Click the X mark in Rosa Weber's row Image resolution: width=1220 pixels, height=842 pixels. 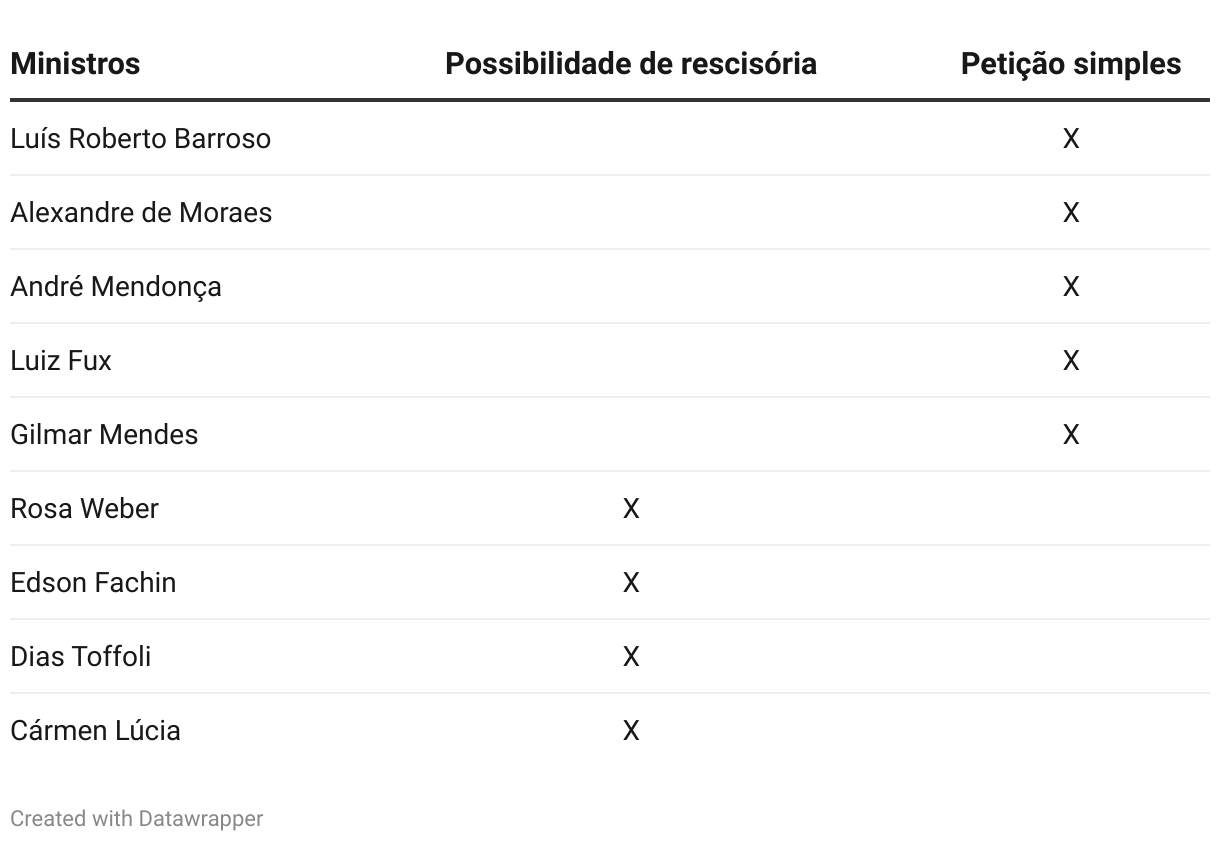[x=630, y=508]
